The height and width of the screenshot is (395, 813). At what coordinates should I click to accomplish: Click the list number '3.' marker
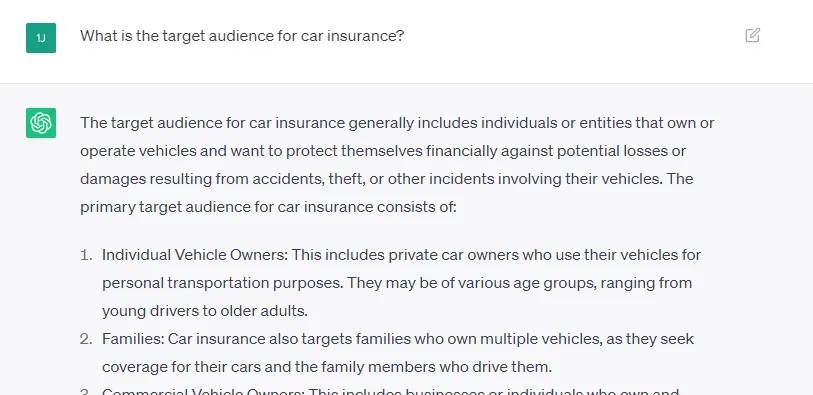pos(86,391)
